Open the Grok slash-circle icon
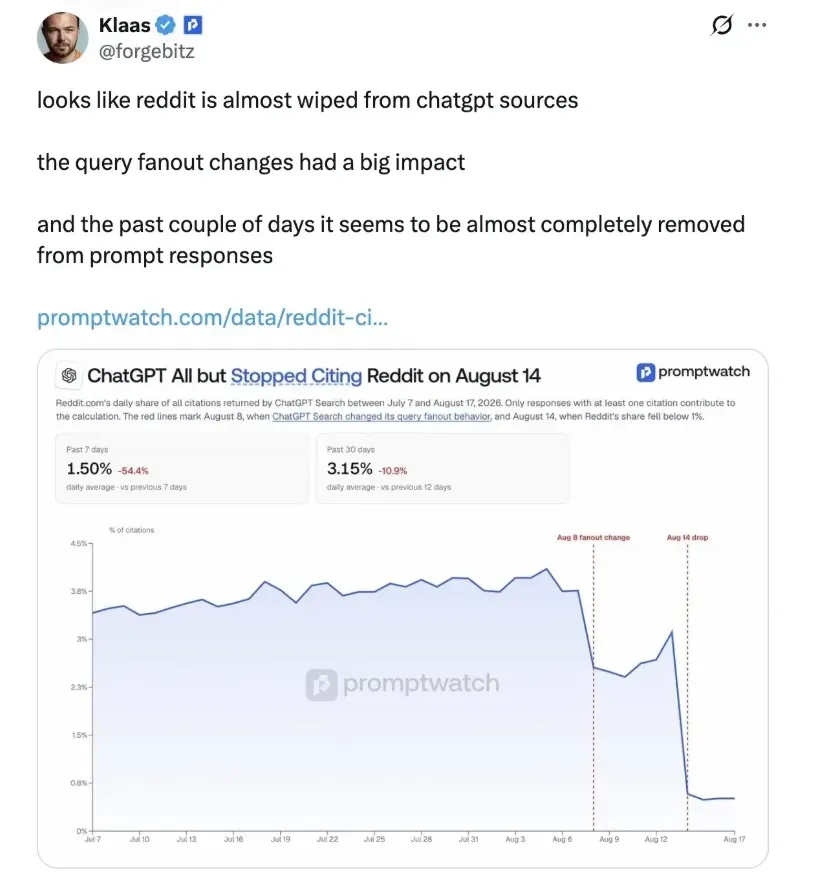825x882 pixels. pos(722,25)
